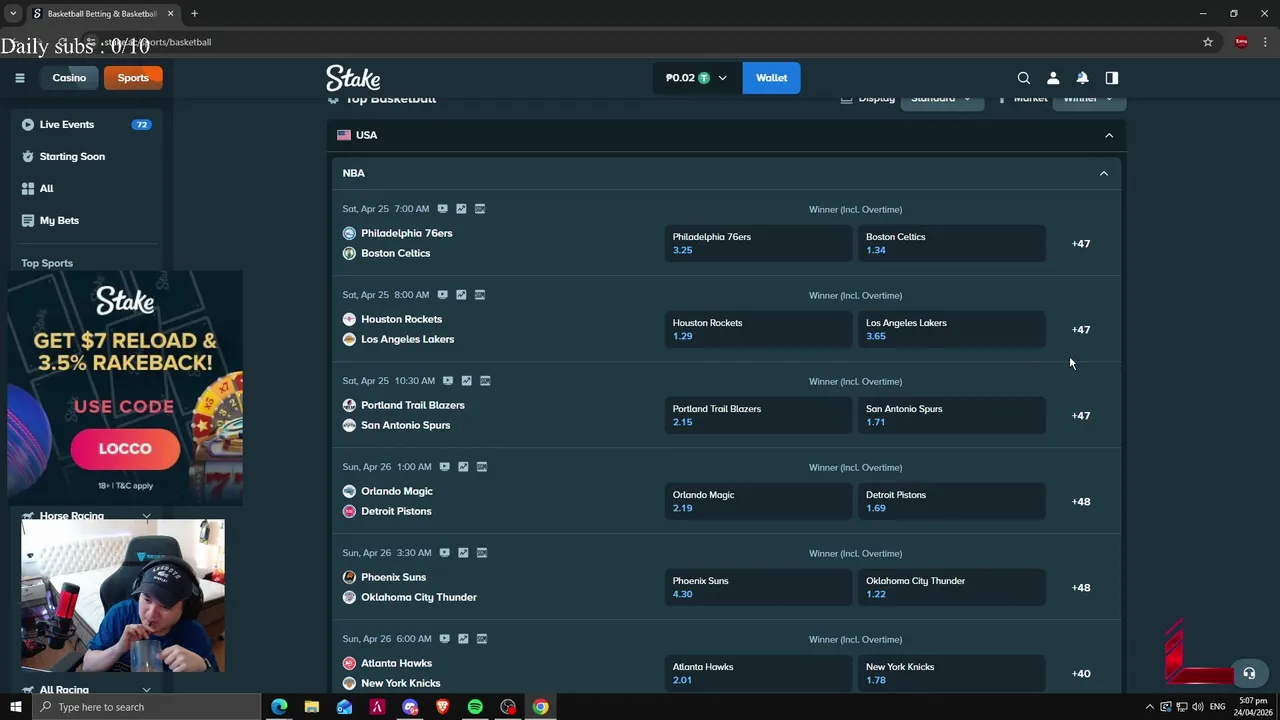Open the notifications bell
The width and height of the screenshot is (1280, 720).
tap(1082, 78)
